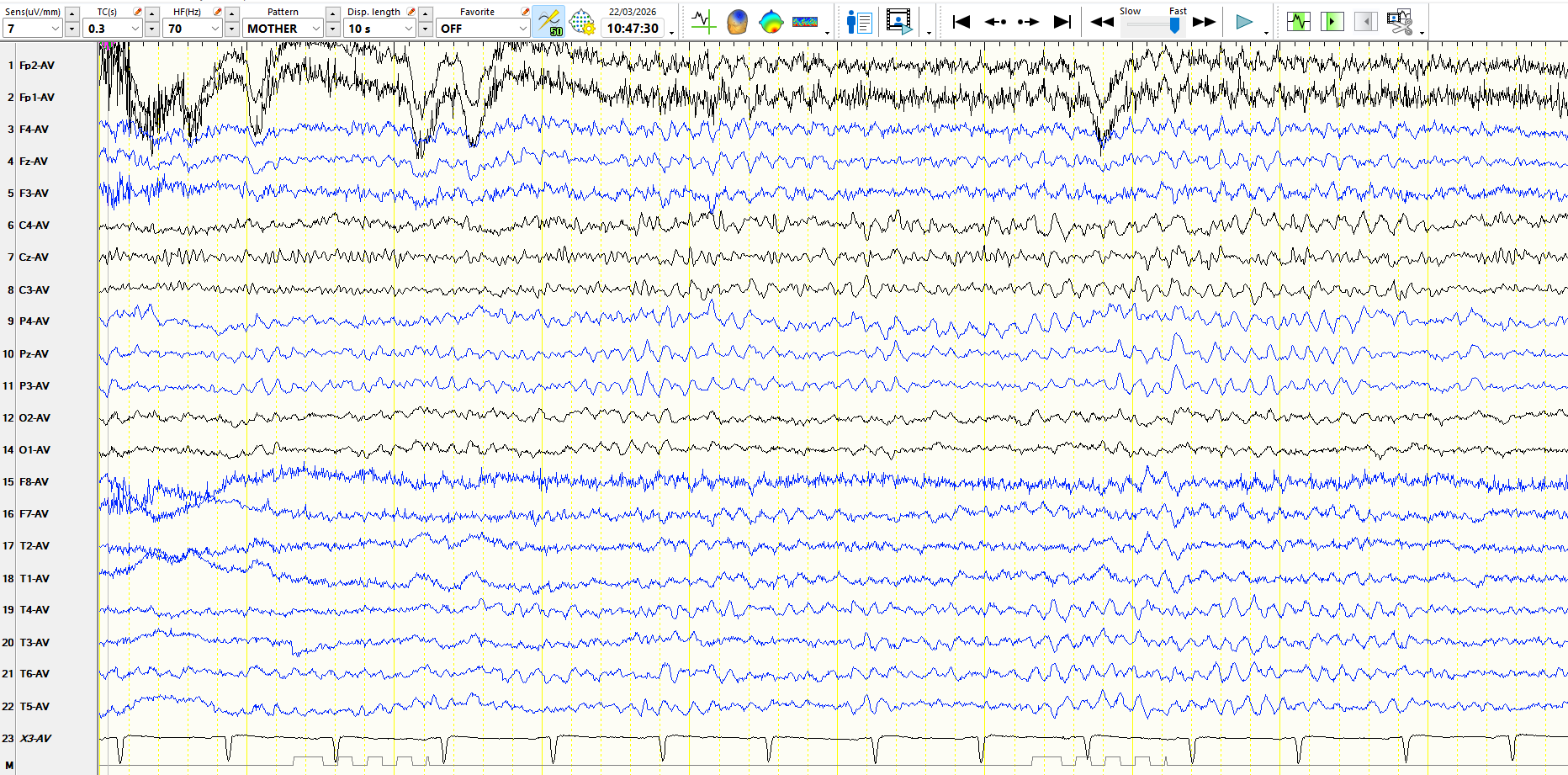Click the Pattern down arrow stepper
Screen dimensions: 1568x775
pos(333,29)
